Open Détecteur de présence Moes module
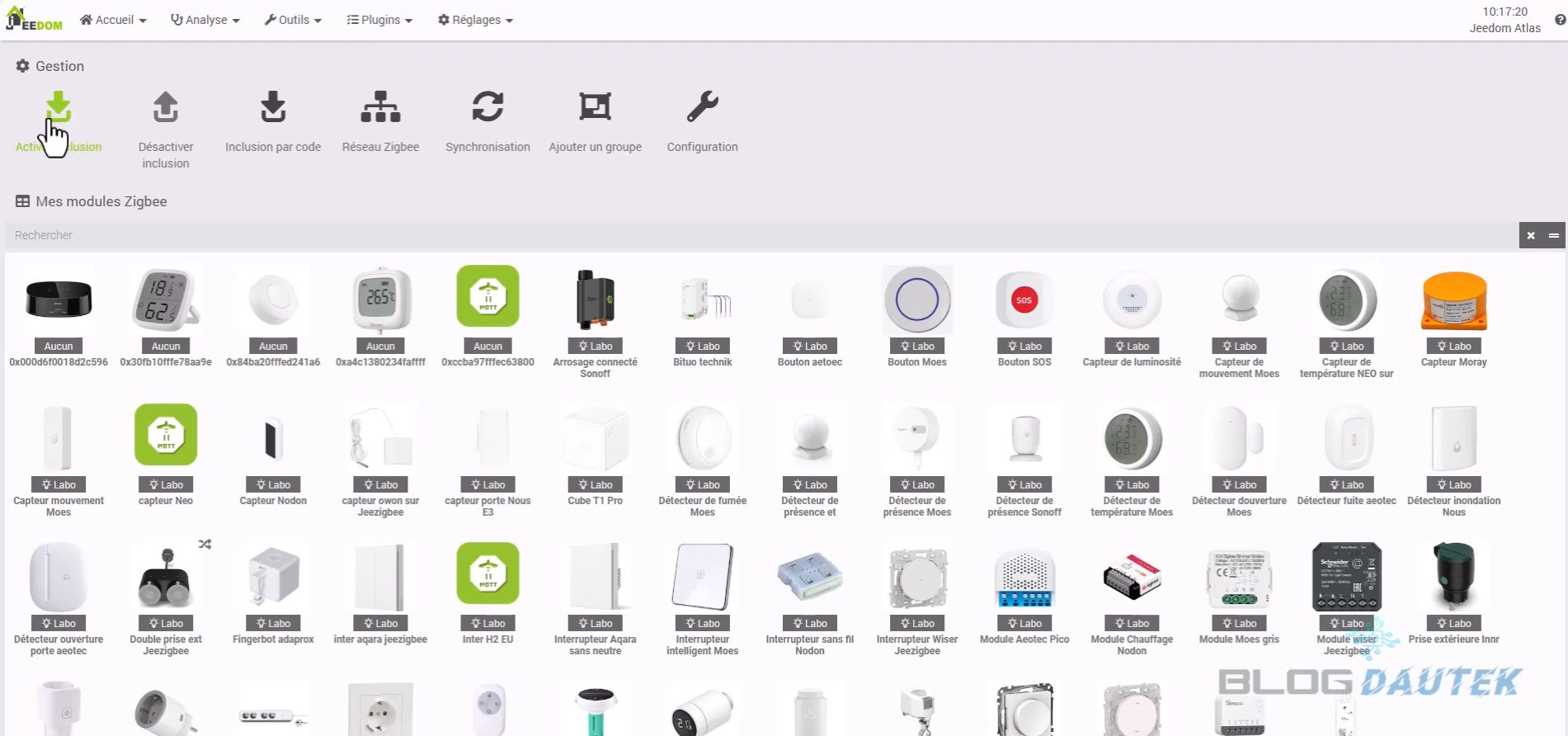Image resolution: width=1568 pixels, height=736 pixels. 917,460
